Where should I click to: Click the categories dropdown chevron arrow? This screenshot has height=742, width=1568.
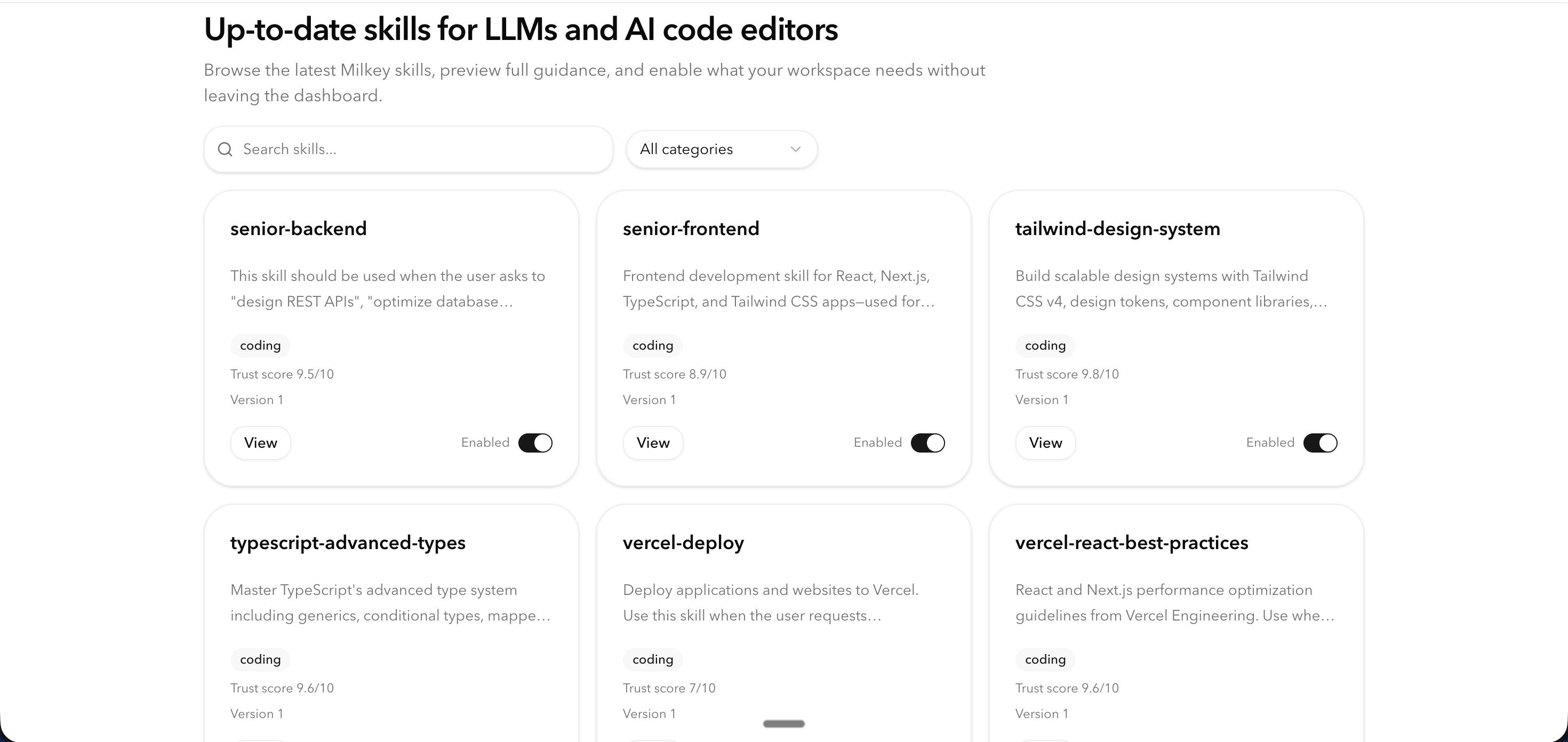795,150
